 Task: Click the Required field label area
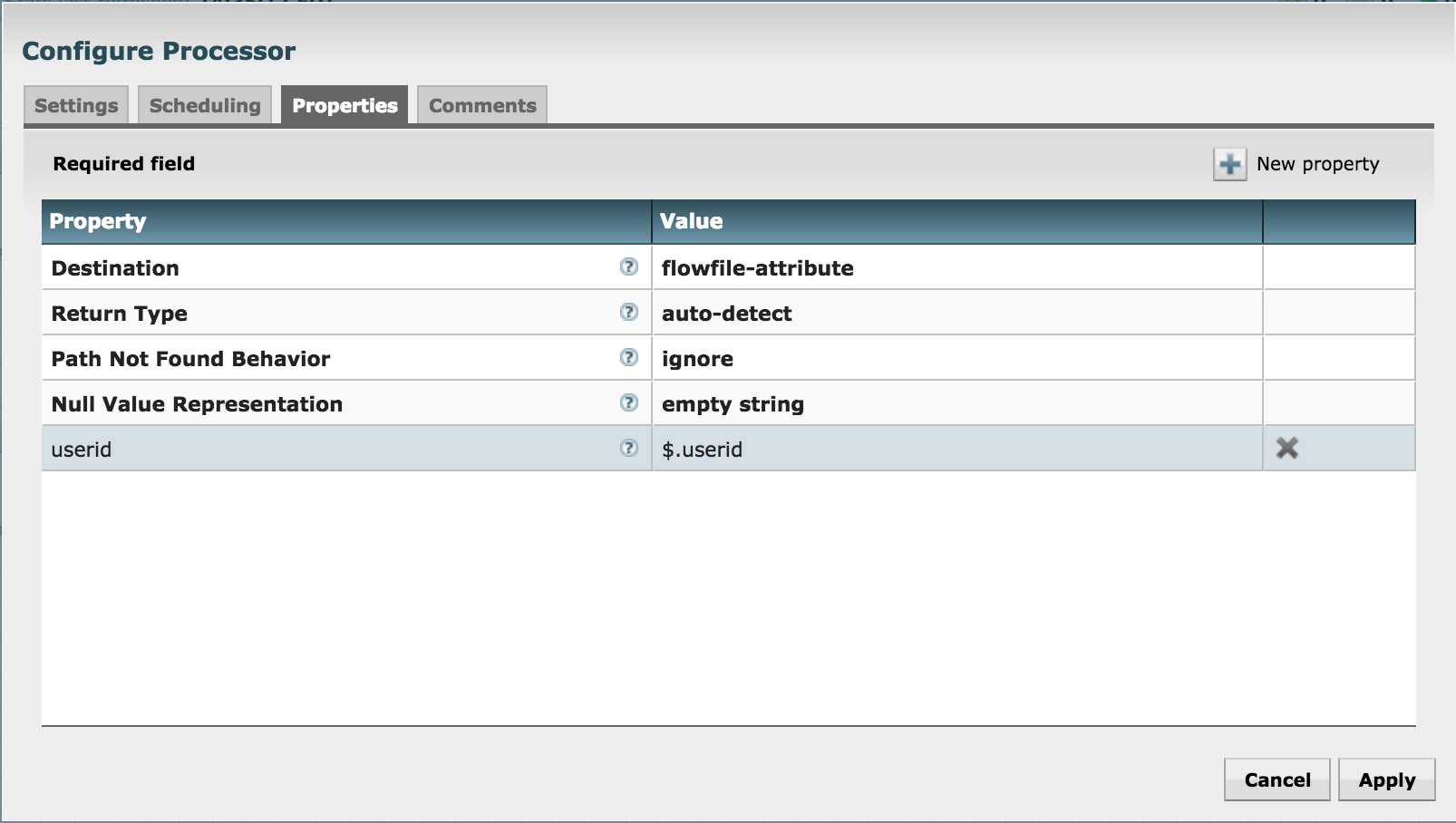124,164
